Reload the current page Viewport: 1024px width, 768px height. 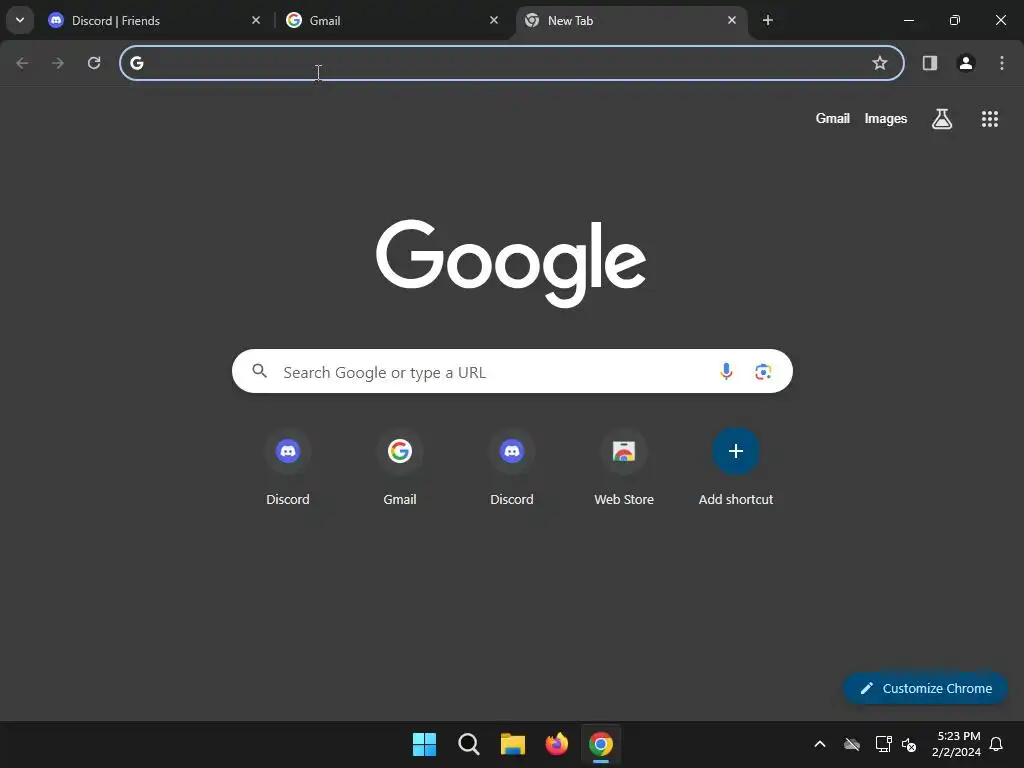coord(94,63)
